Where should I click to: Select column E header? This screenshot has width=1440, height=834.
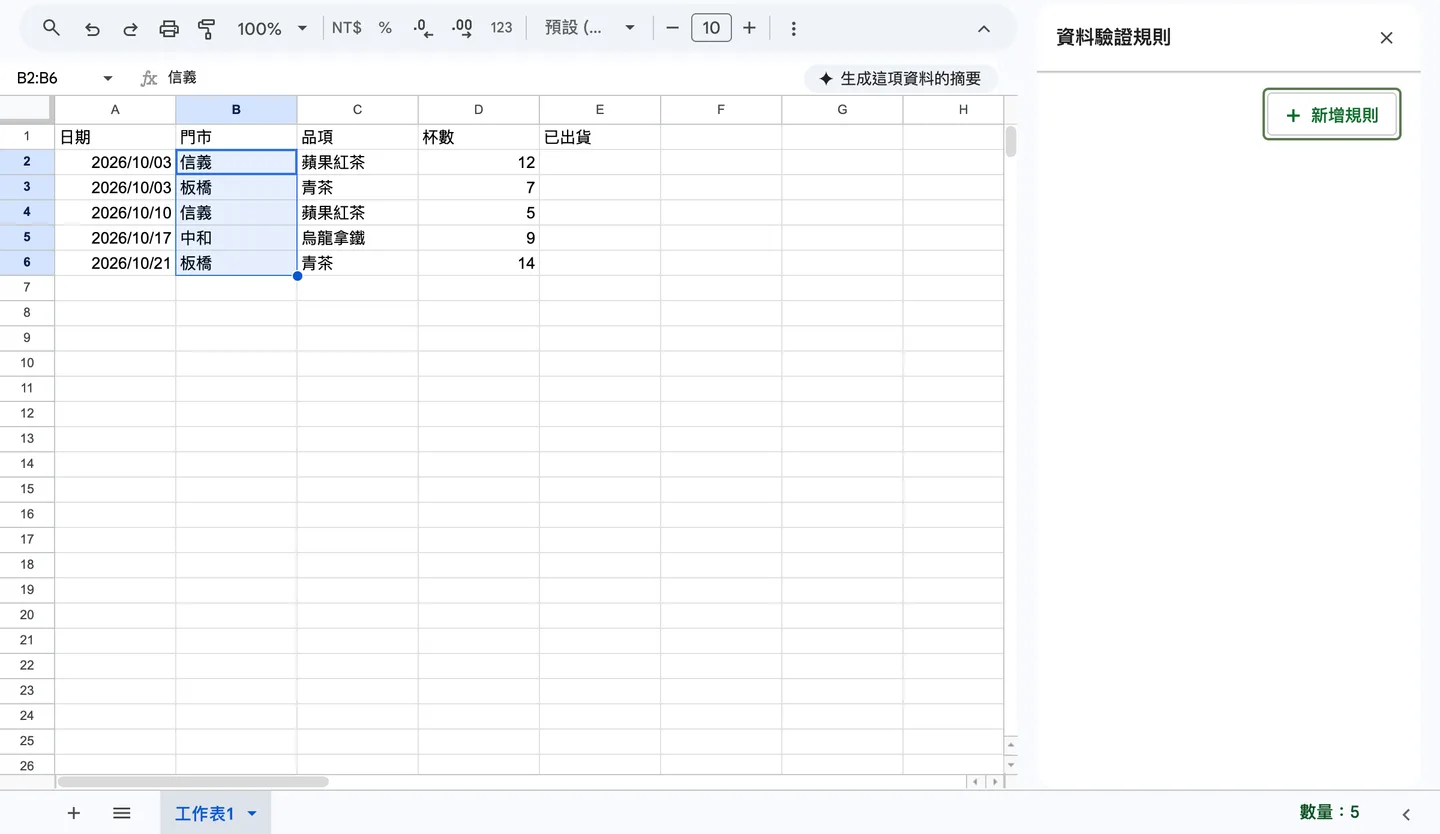(x=600, y=110)
